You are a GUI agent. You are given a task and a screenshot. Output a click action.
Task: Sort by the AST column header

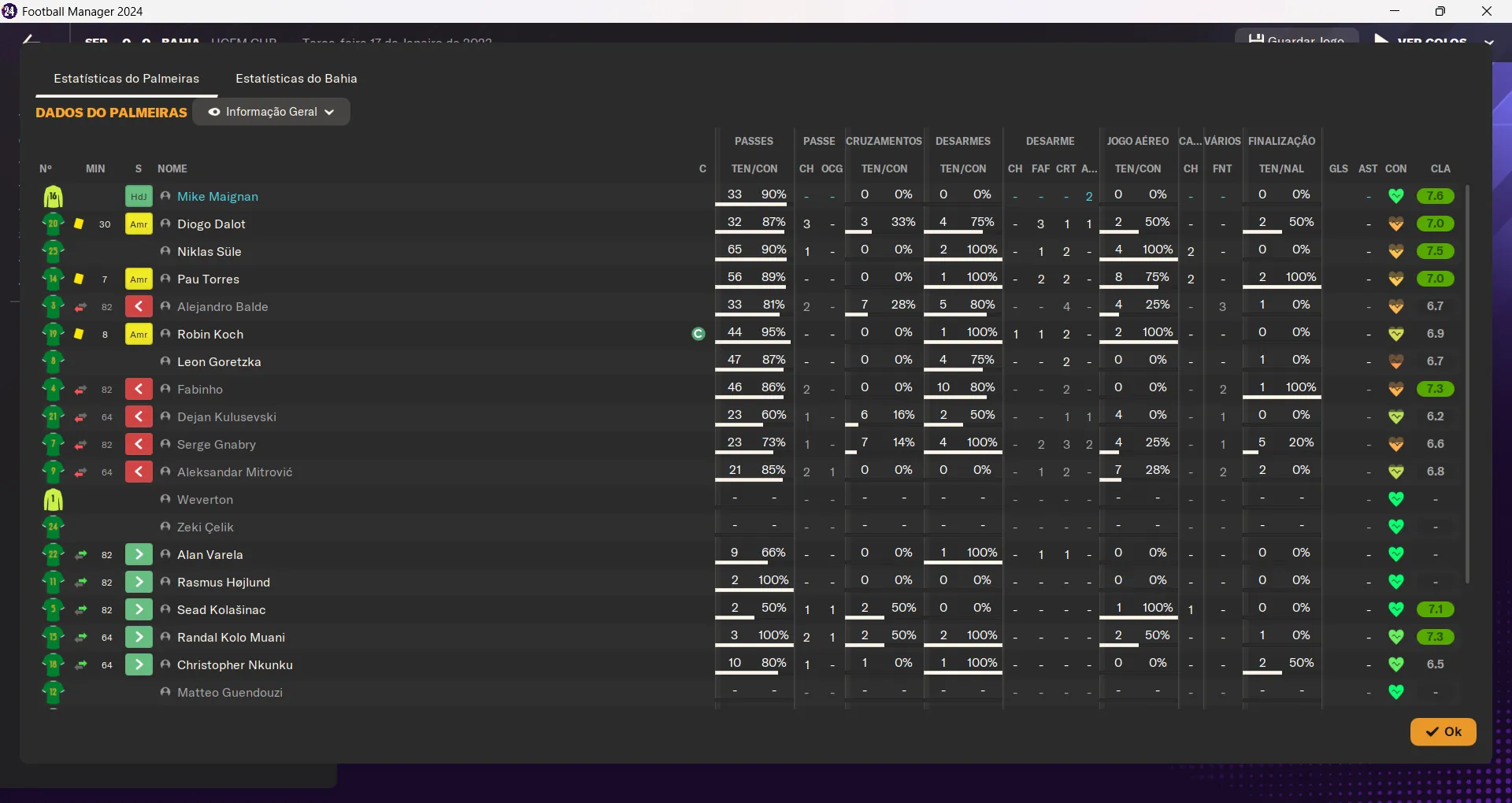pos(1368,168)
